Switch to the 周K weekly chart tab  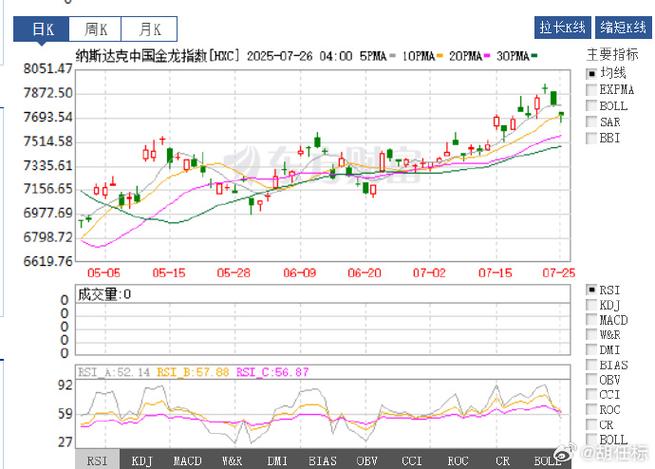95,29
